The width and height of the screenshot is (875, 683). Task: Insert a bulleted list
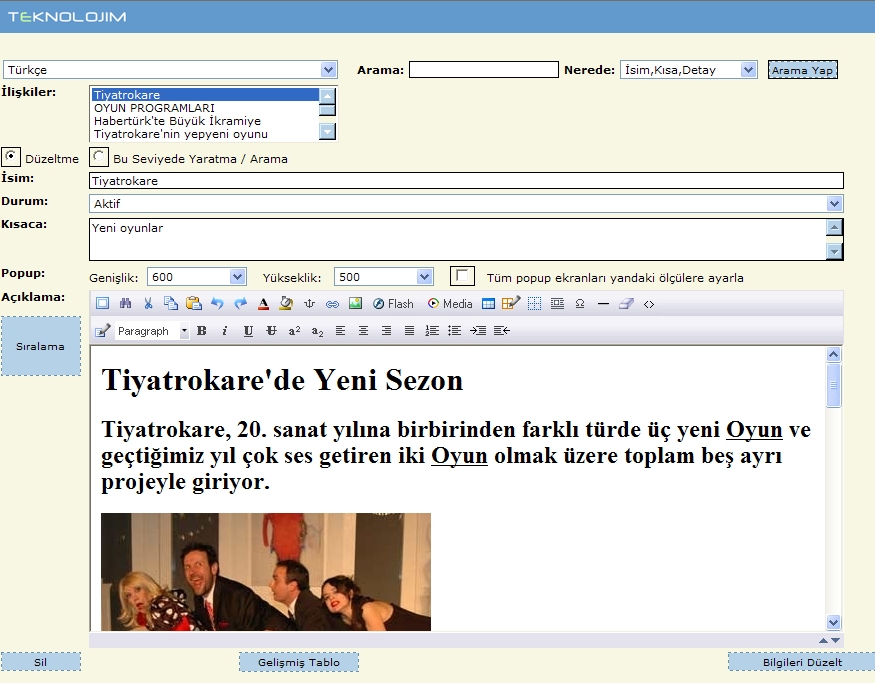coord(455,331)
